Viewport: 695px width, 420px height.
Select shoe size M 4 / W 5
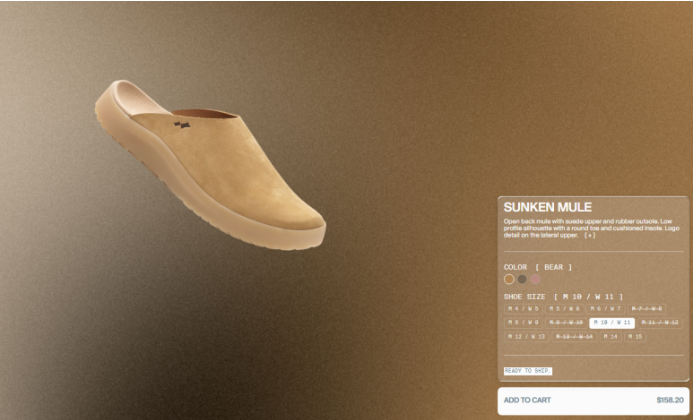pos(522,309)
